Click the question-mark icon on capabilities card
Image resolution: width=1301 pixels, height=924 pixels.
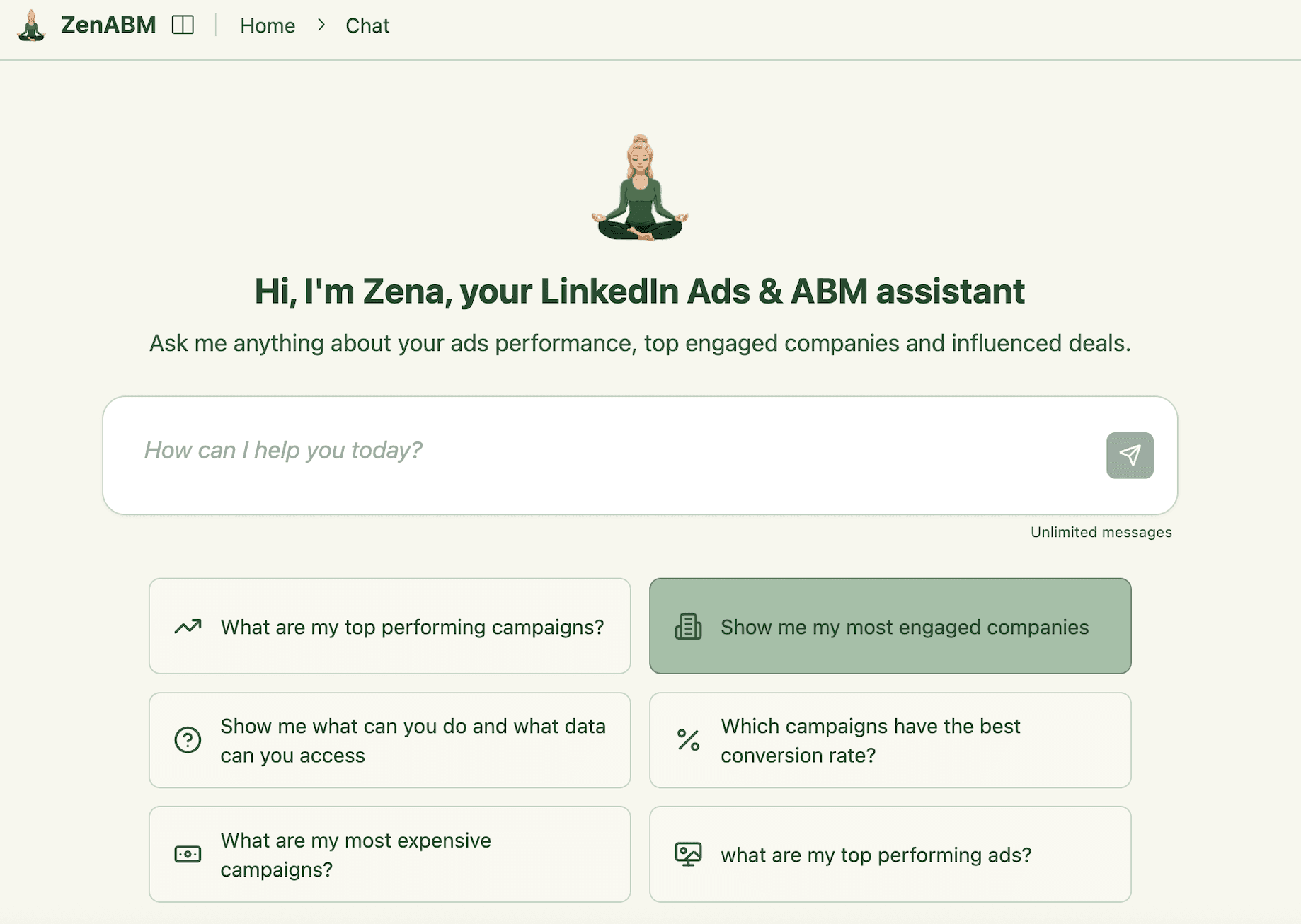pyautogui.click(x=186, y=740)
